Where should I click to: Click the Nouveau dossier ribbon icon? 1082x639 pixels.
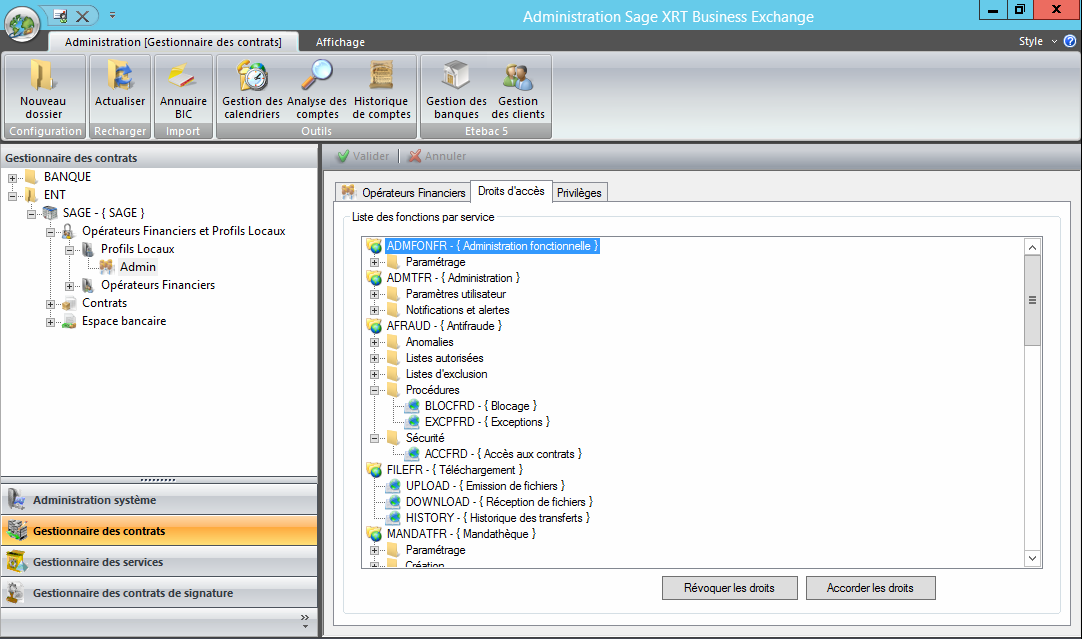43,78
